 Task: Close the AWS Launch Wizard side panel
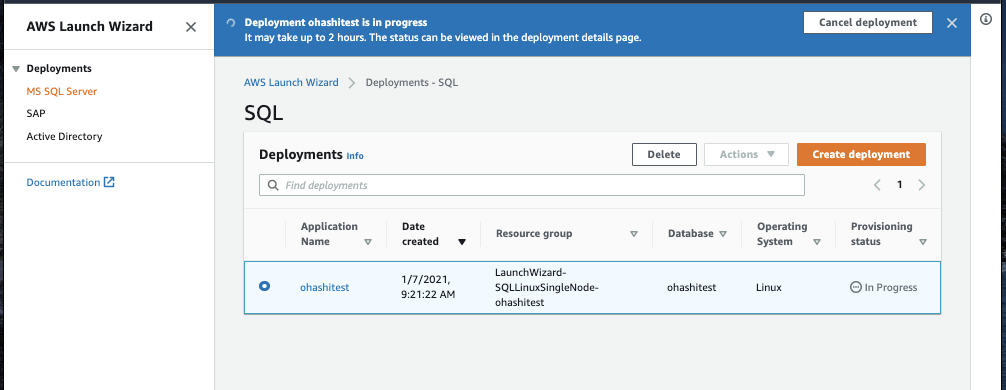click(191, 27)
